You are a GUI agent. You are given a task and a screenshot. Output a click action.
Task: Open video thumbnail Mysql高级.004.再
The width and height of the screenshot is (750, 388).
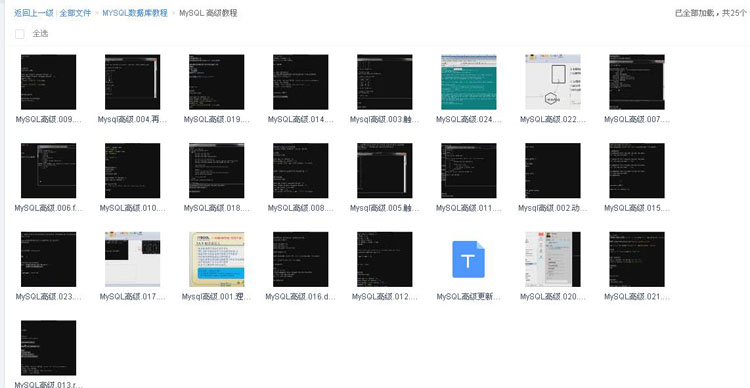(132, 82)
